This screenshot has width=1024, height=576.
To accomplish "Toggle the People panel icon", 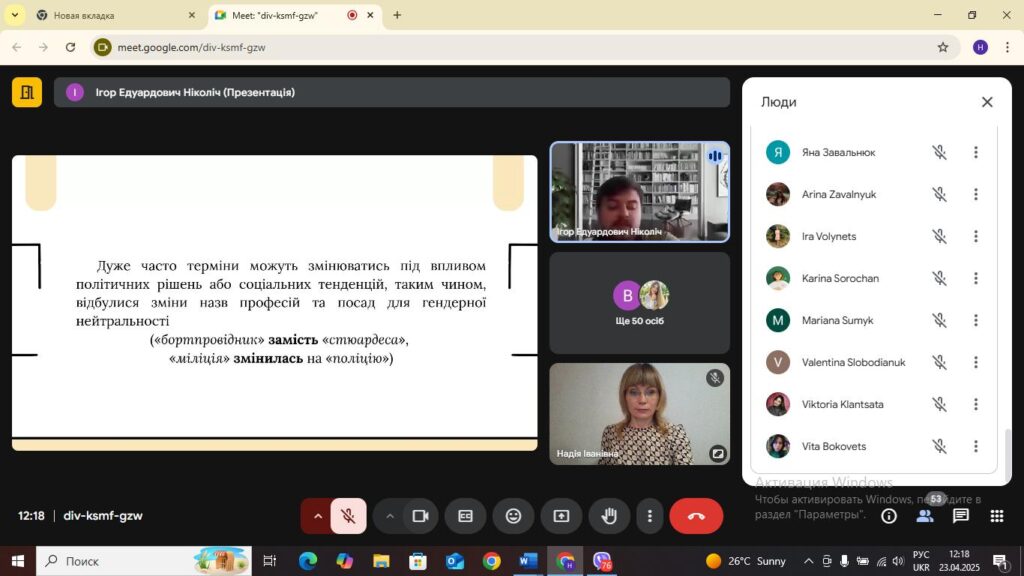I will [x=925, y=516].
